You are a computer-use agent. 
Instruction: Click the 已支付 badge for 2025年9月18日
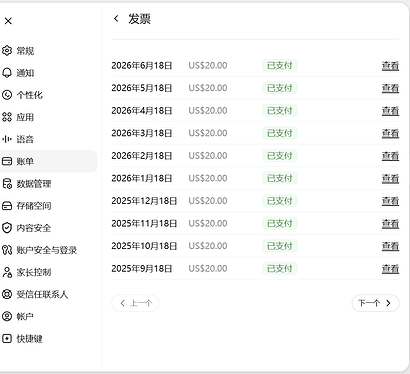pyautogui.click(x=280, y=268)
